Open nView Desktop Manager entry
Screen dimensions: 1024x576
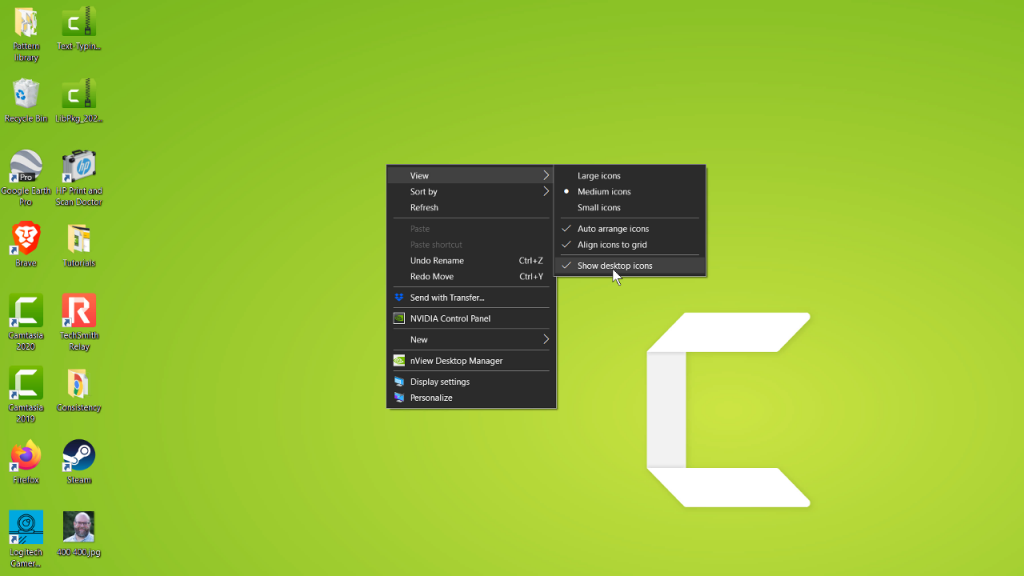pyautogui.click(x=472, y=360)
